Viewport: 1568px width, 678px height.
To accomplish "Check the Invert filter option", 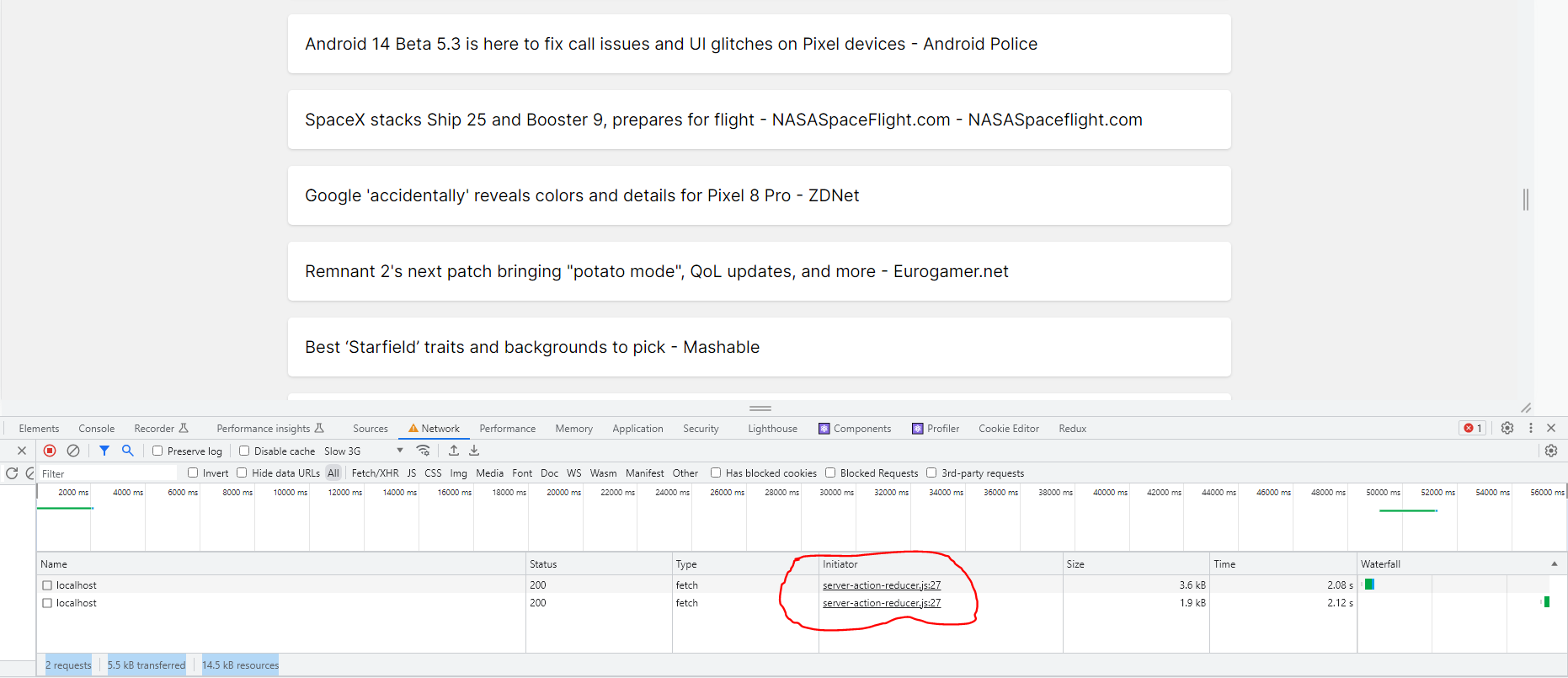I will coord(193,472).
